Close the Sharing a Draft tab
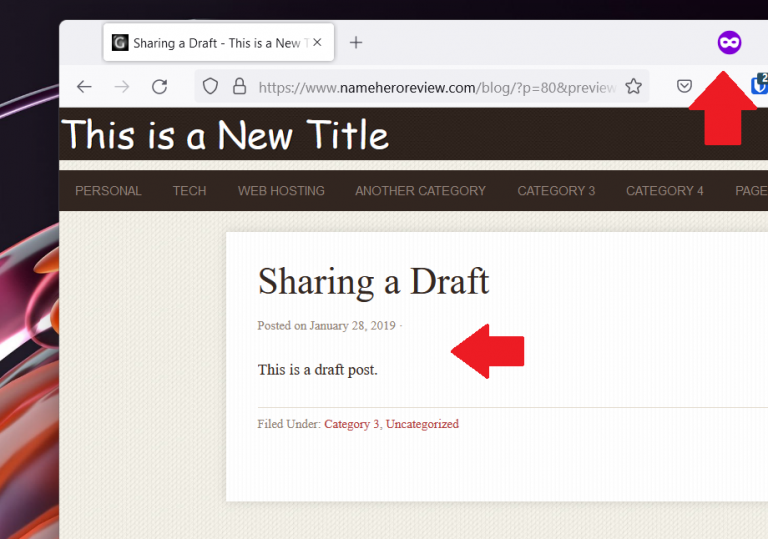 coord(317,43)
